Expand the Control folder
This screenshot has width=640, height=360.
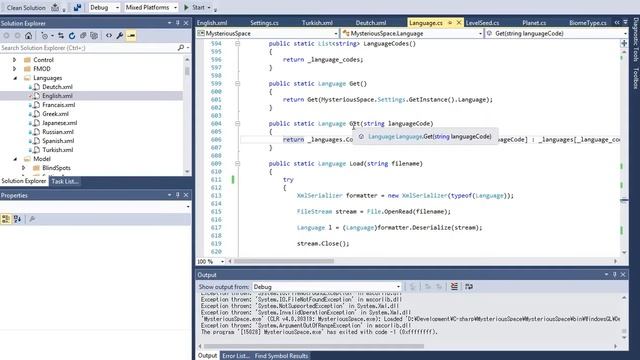(x=15, y=60)
